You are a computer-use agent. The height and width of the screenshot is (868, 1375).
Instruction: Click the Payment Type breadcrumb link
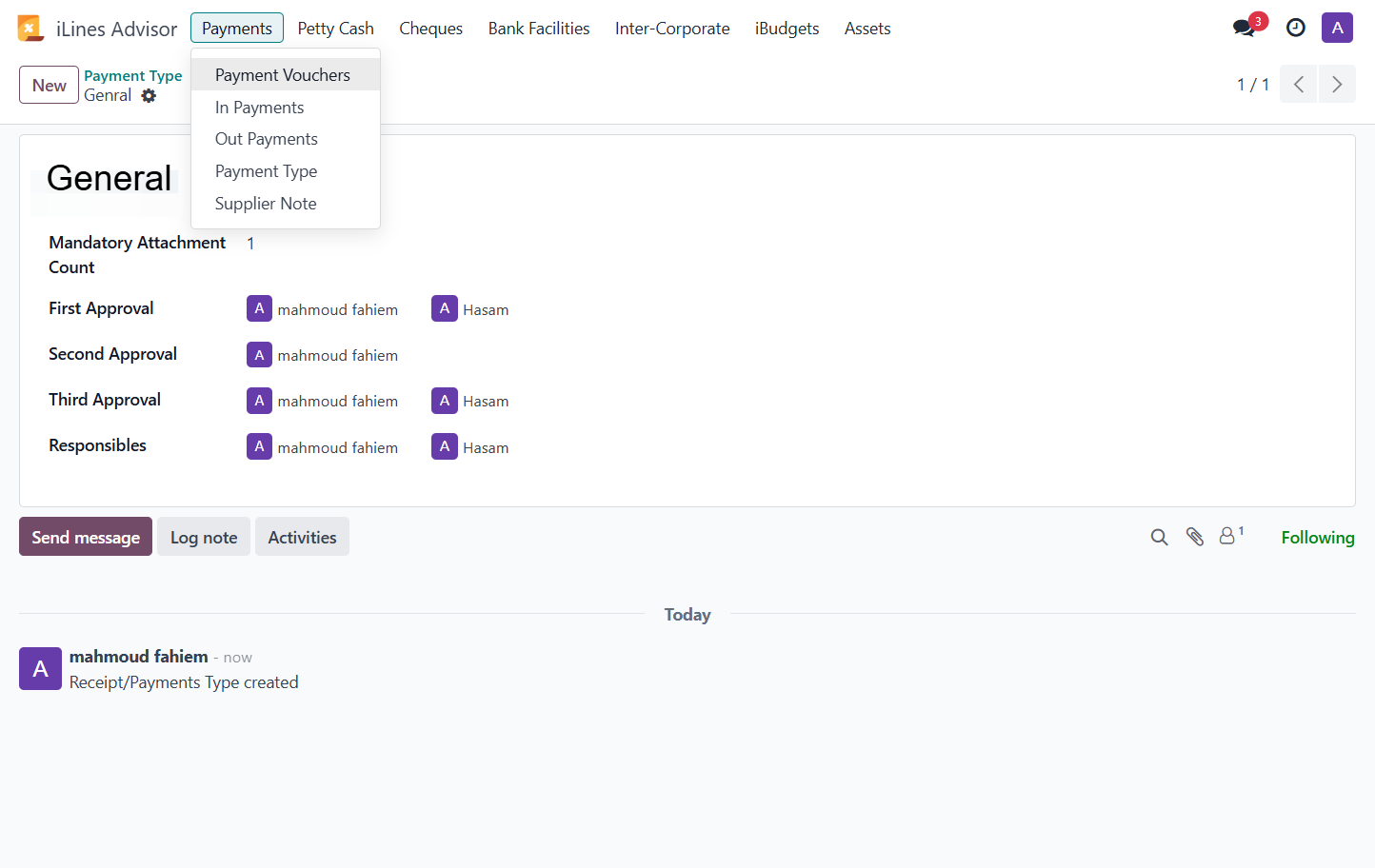pos(133,75)
